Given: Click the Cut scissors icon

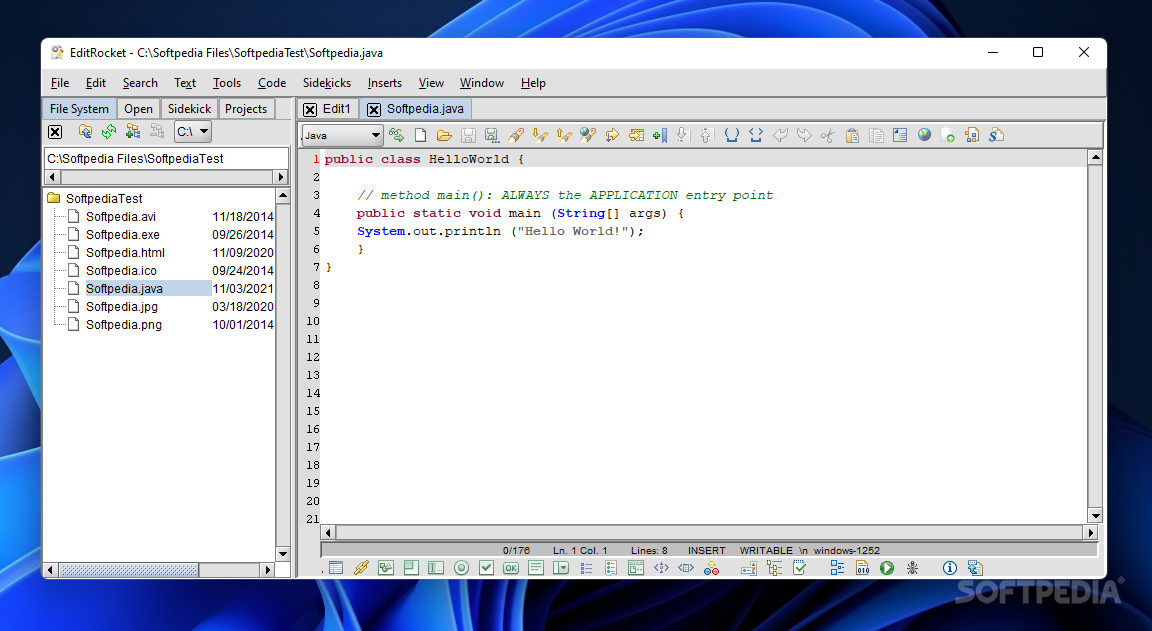Looking at the screenshot, I should tap(828, 135).
